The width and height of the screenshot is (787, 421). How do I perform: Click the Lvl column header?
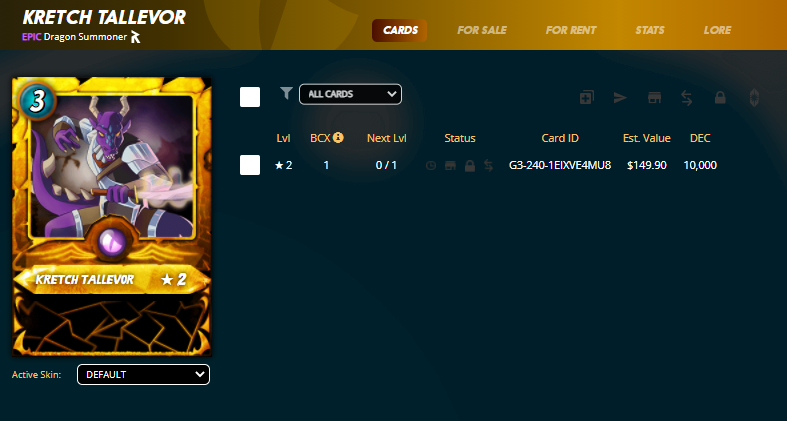tap(284, 138)
